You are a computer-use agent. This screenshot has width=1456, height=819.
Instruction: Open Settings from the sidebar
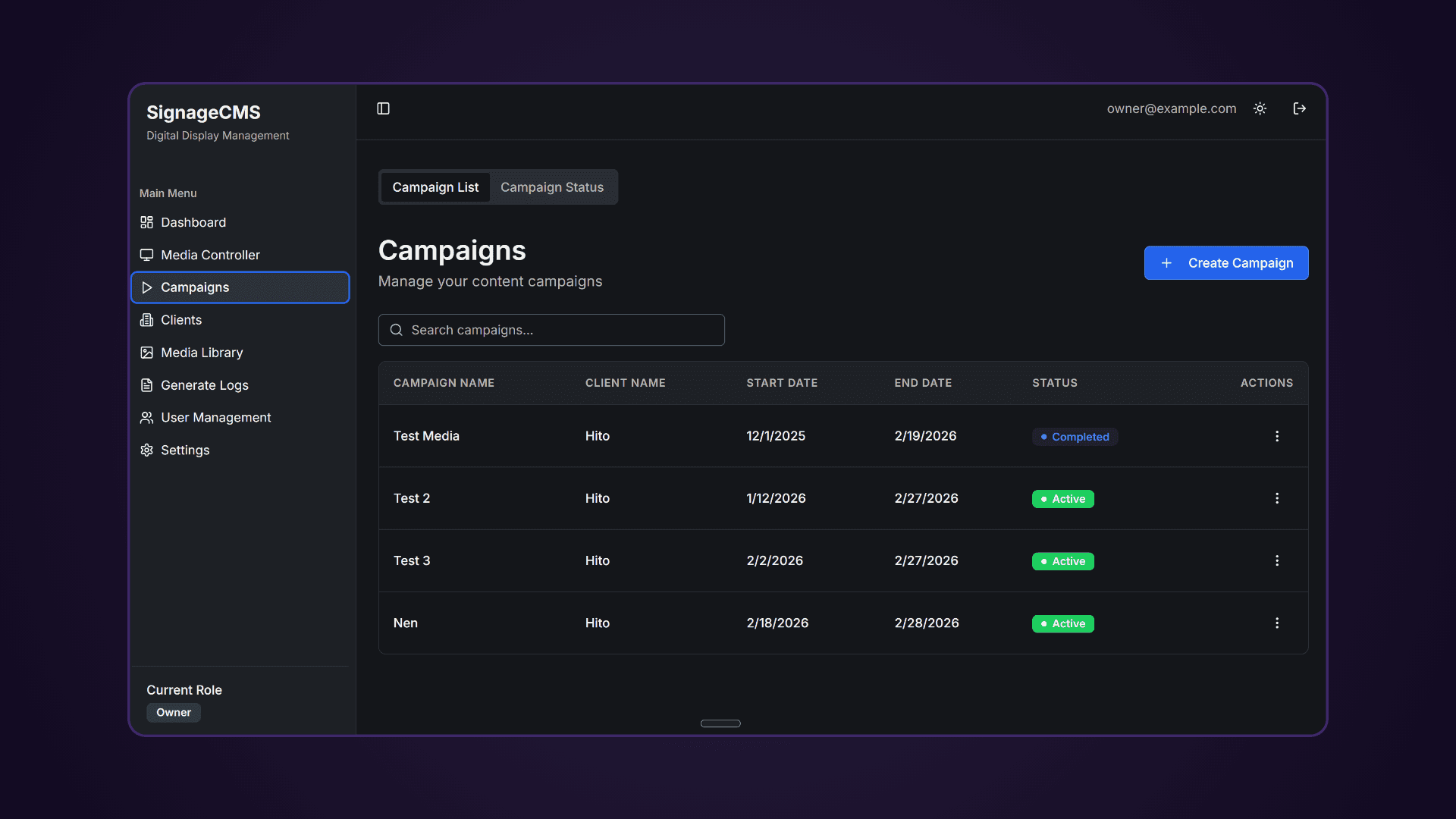click(184, 450)
